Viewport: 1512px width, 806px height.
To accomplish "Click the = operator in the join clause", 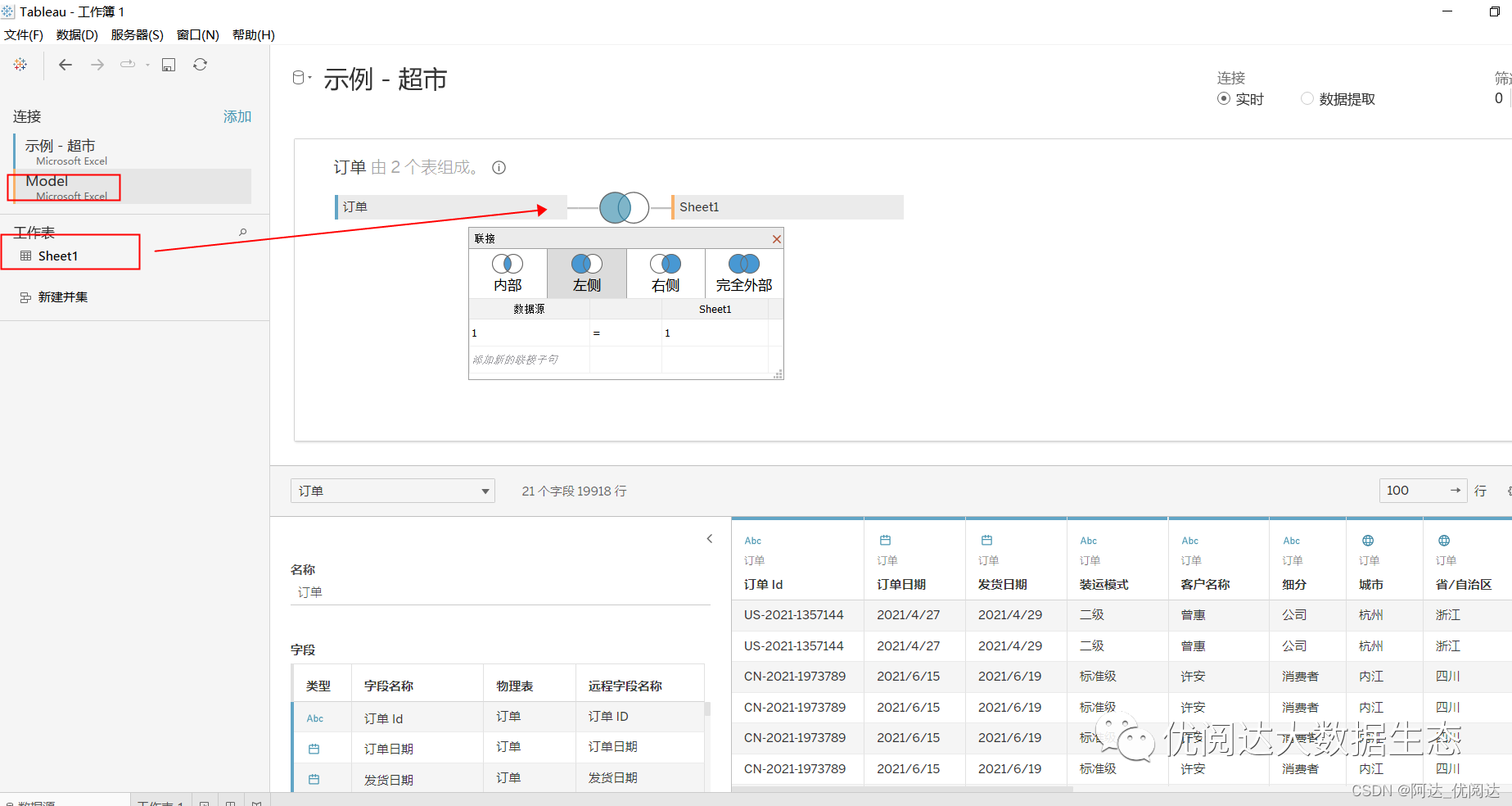I will [x=625, y=333].
